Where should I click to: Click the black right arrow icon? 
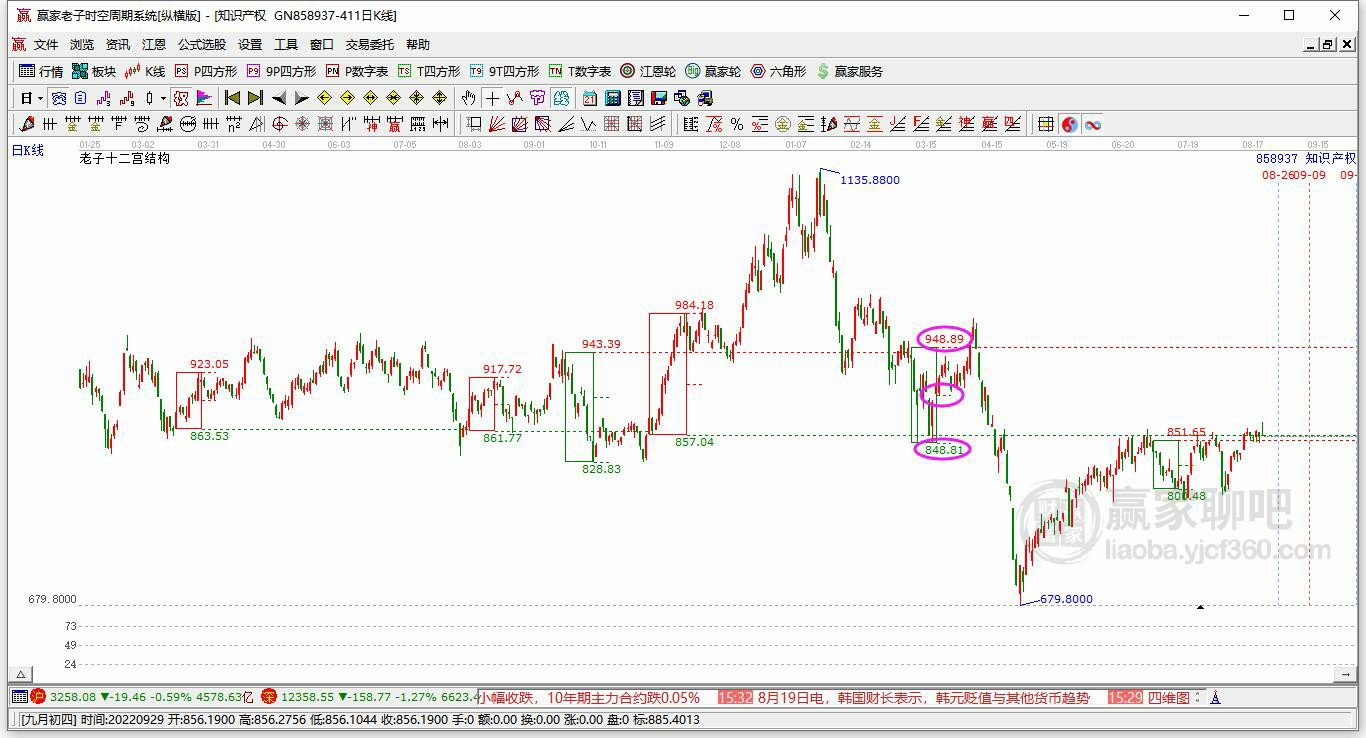302,98
